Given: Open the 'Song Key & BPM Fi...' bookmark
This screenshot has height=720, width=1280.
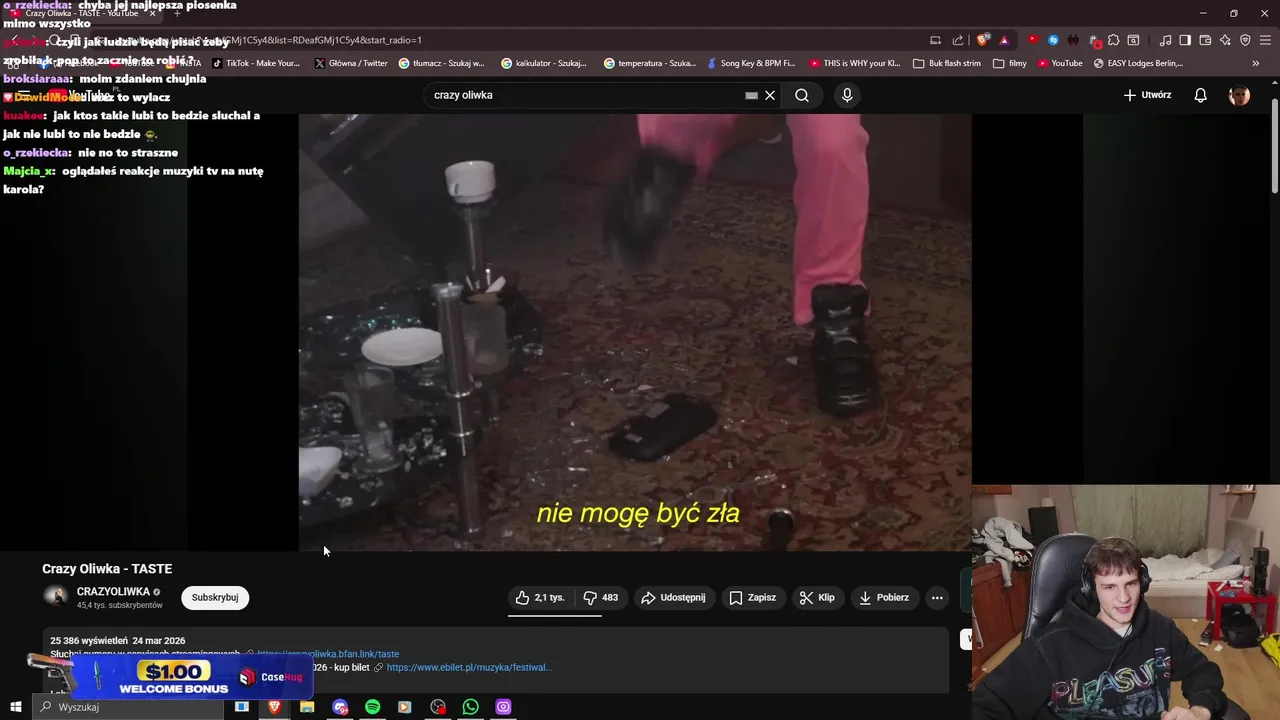Looking at the screenshot, I should point(750,63).
